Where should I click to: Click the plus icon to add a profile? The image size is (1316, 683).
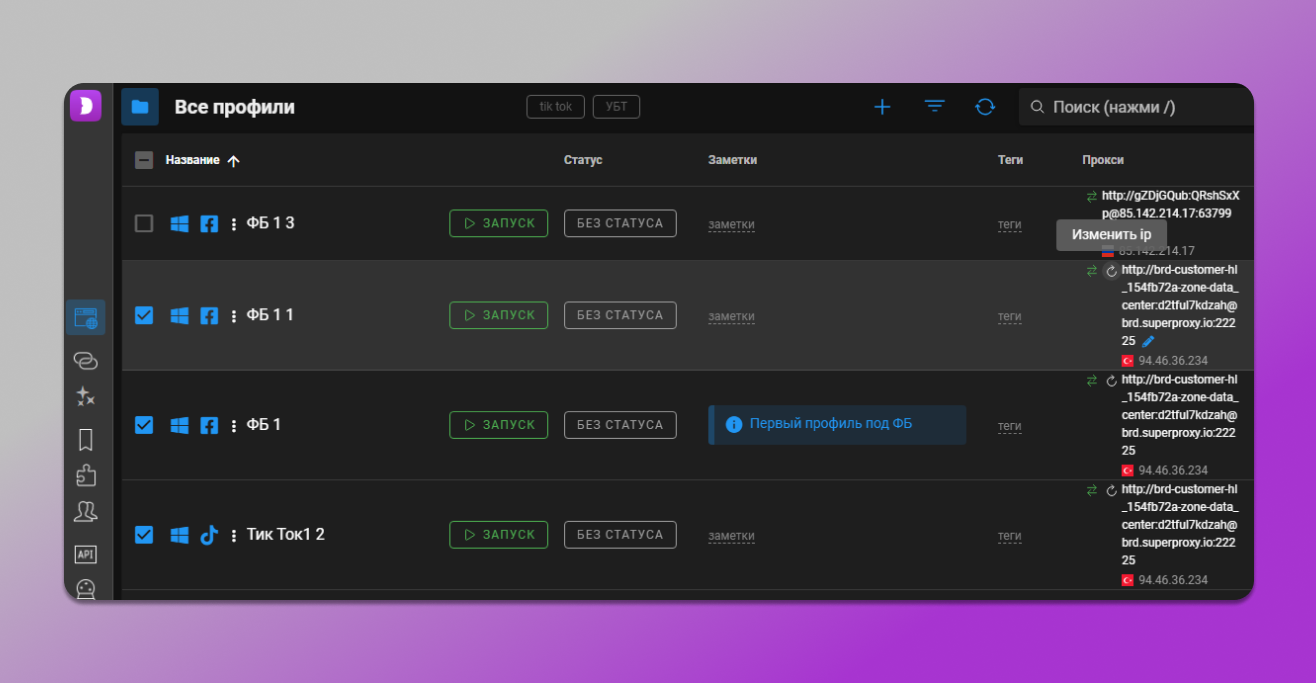pos(882,107)
